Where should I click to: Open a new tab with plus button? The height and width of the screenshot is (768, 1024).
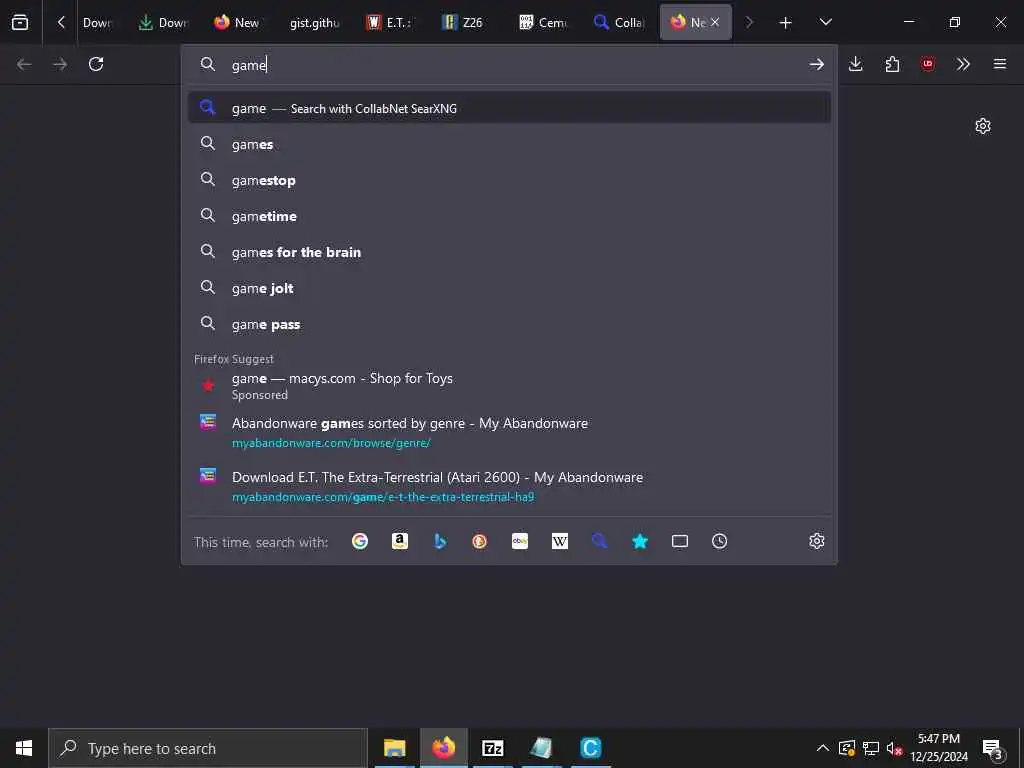tap(786, 22)
